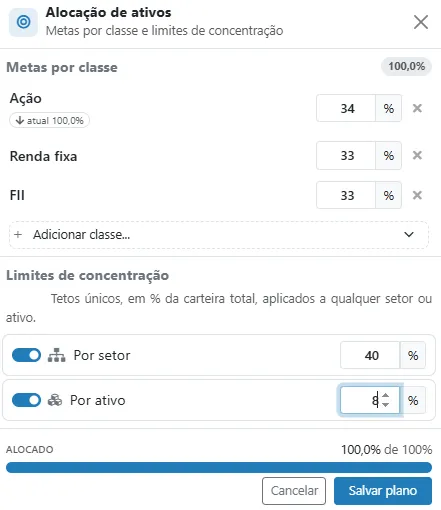Focus the Ação percentage input field
This screenshot has height=510, width=441.
pyautogui.click(x=346, y=108)
